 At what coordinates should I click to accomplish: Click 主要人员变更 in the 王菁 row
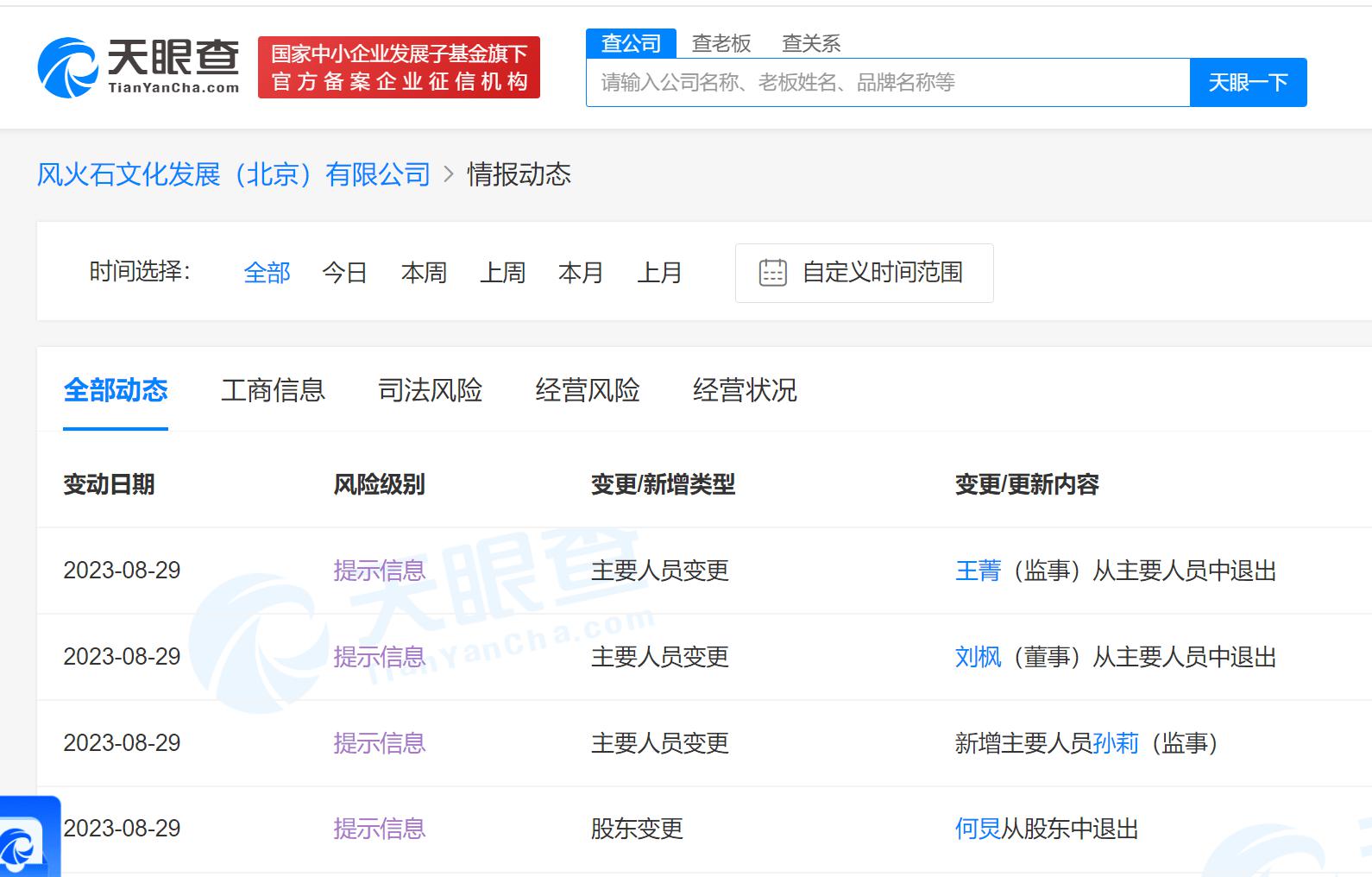(660, 571)
